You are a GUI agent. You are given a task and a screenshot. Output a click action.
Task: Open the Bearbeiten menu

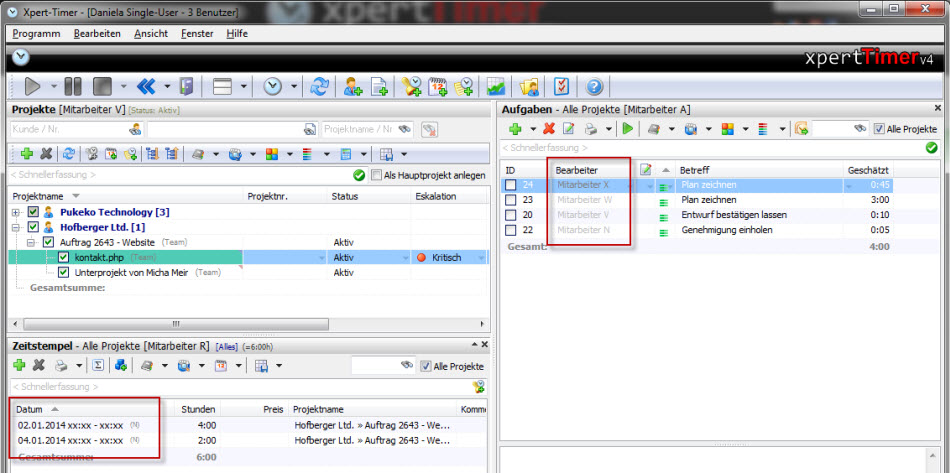pyautogui.click(x=98, y=34)
